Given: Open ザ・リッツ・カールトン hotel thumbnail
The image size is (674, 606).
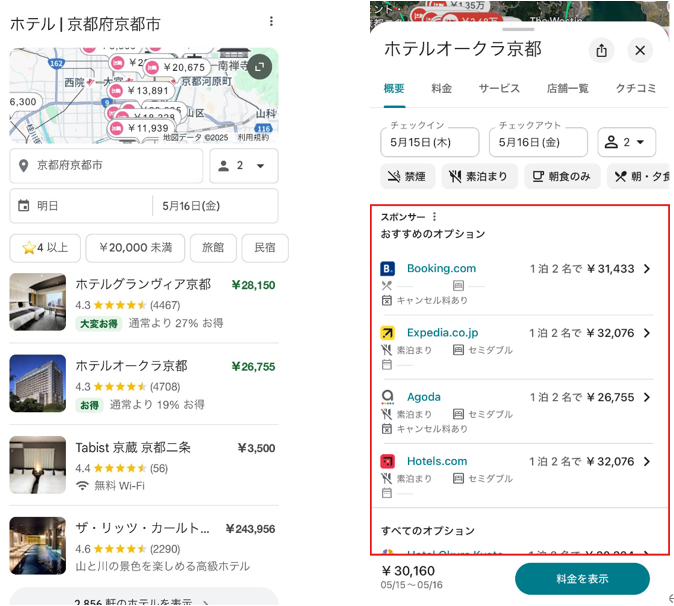Looking at the screenshot, I should (x=38, y=545).
